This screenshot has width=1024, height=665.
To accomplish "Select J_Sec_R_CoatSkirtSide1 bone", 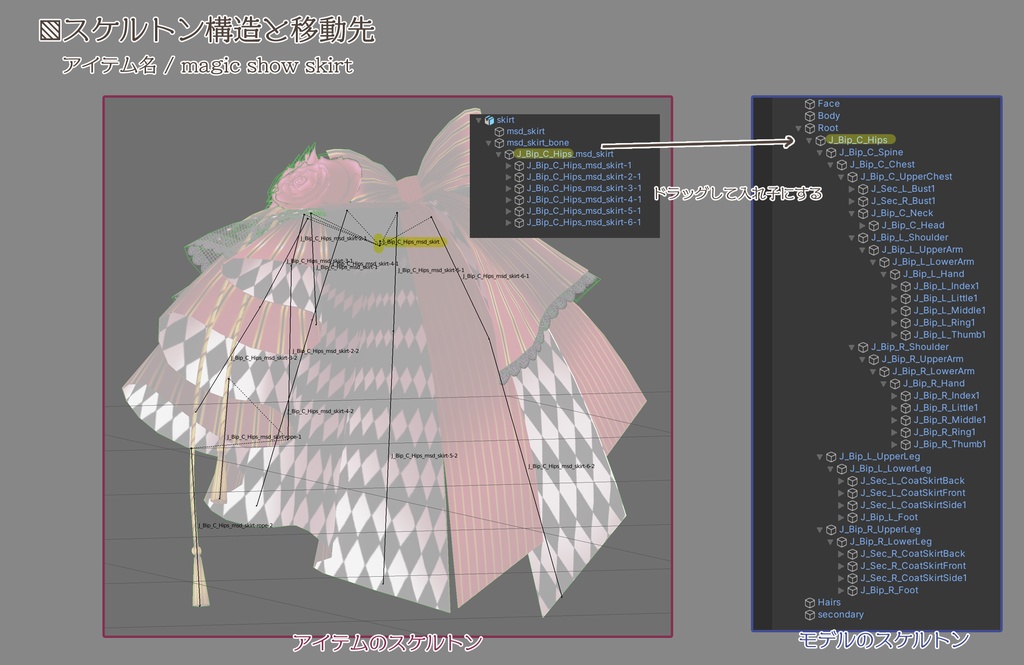I will (x=914, y=578).
